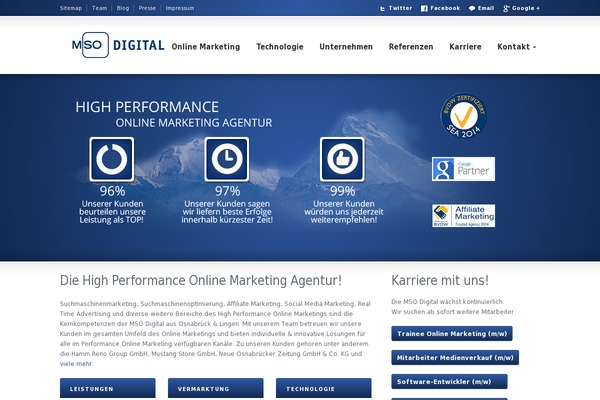Click the Email speech bubble icon
600x400 pixels.
[472, 8]
